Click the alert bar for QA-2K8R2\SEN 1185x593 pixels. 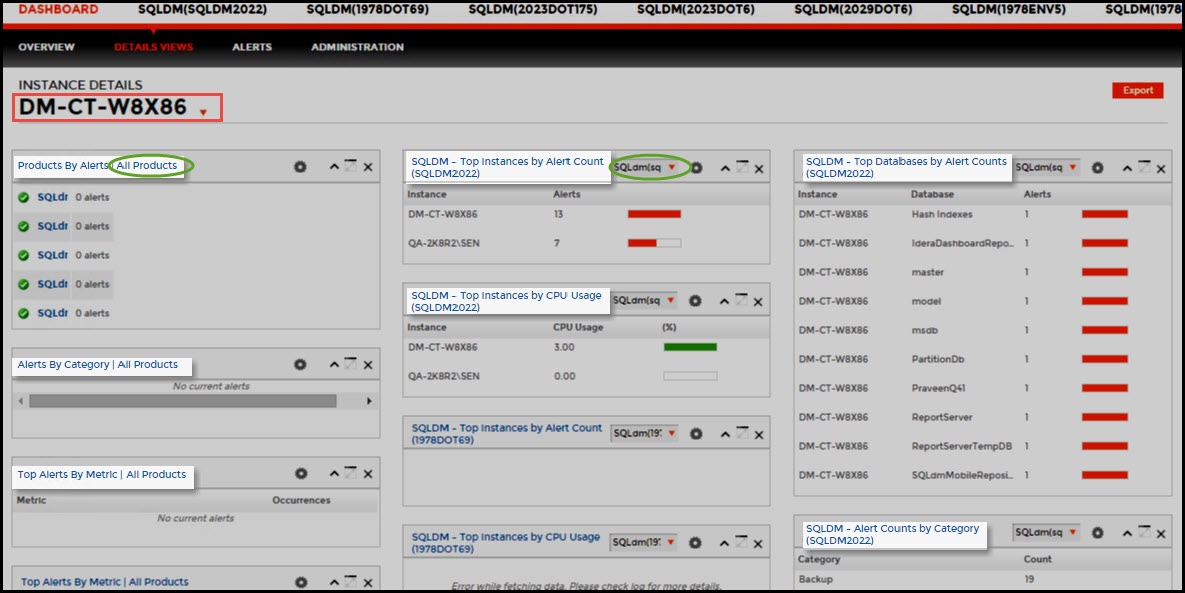click(654, 243)
